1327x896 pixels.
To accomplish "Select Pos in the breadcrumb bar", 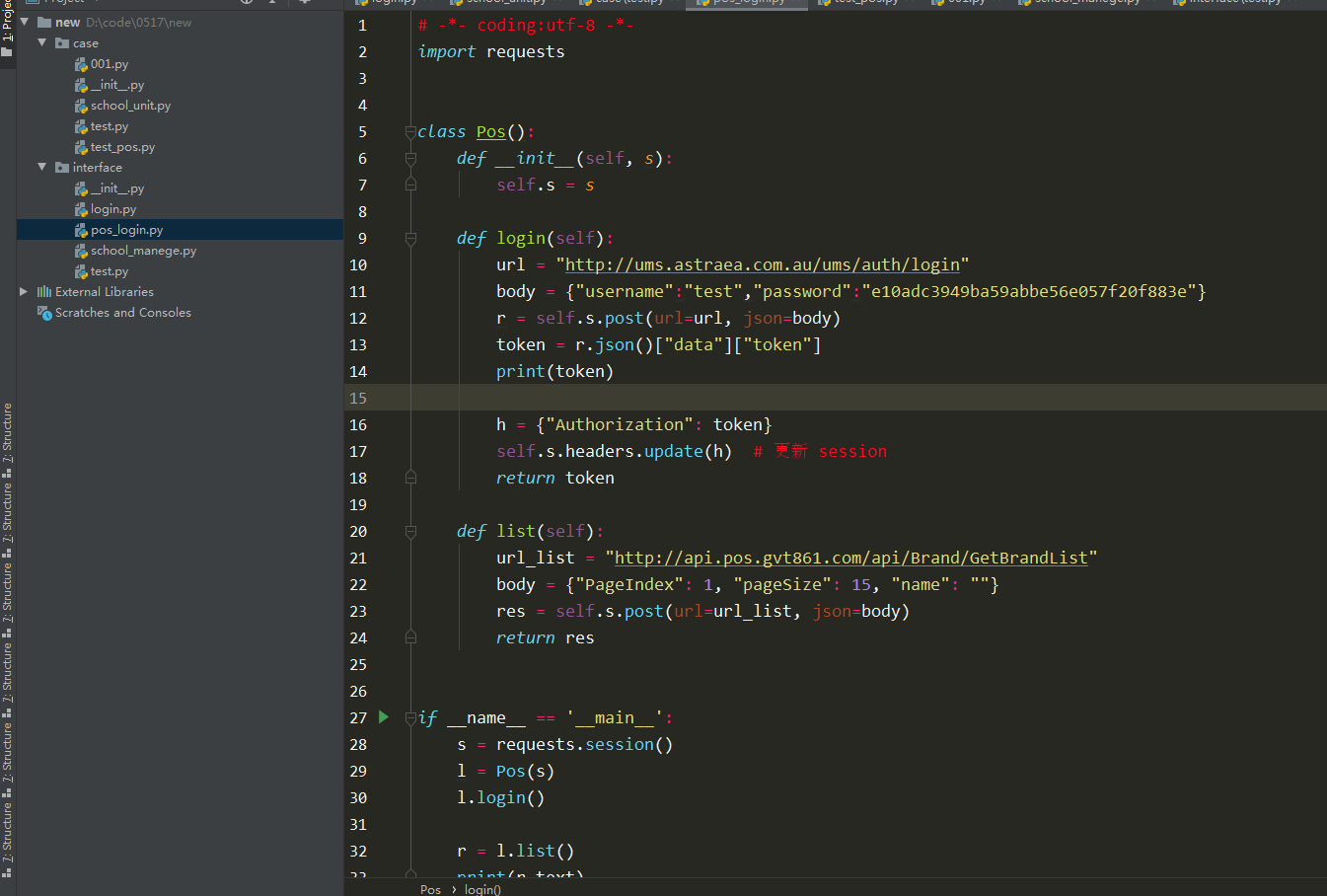I will click(430, 889).
